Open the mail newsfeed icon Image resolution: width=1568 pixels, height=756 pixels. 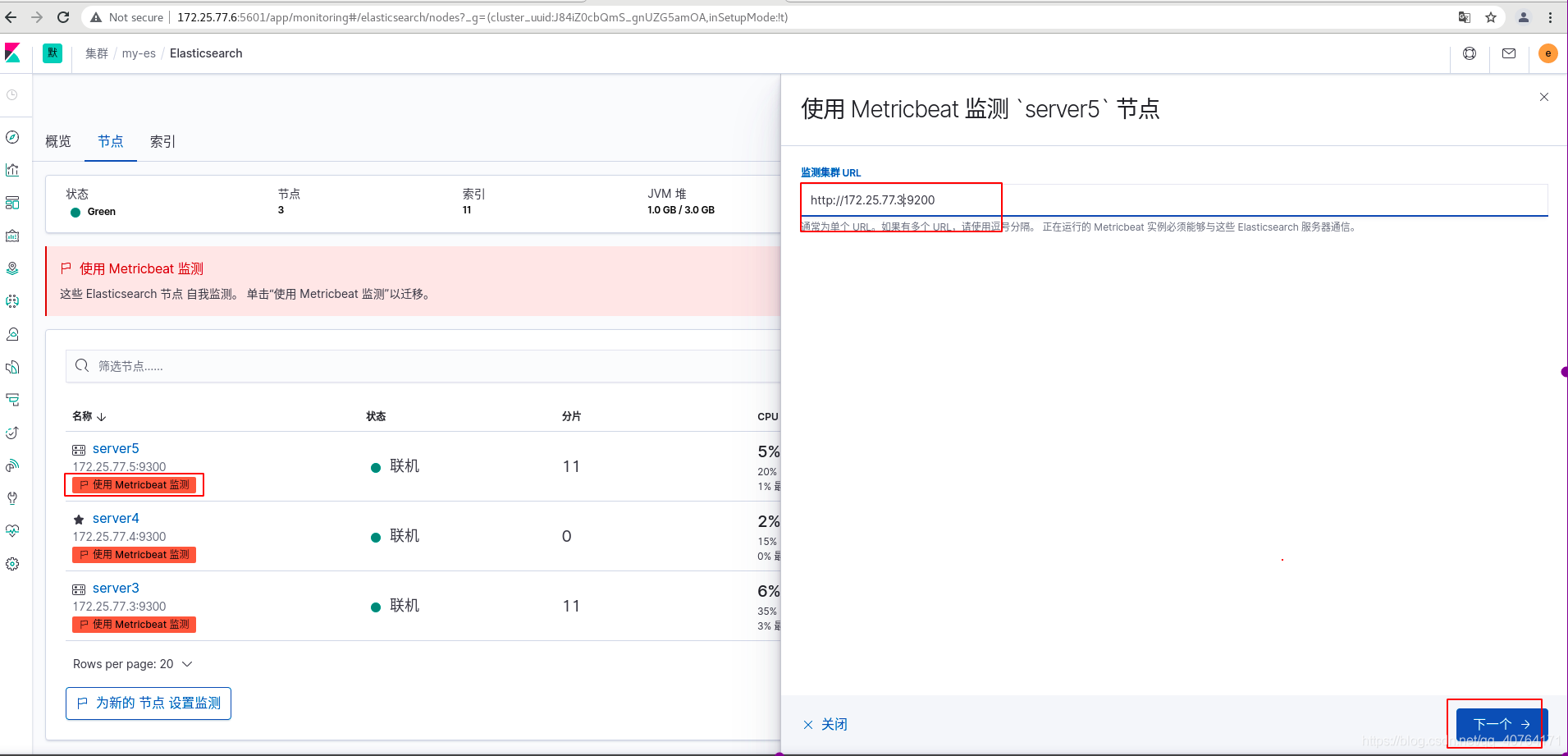pos(1509,53)
